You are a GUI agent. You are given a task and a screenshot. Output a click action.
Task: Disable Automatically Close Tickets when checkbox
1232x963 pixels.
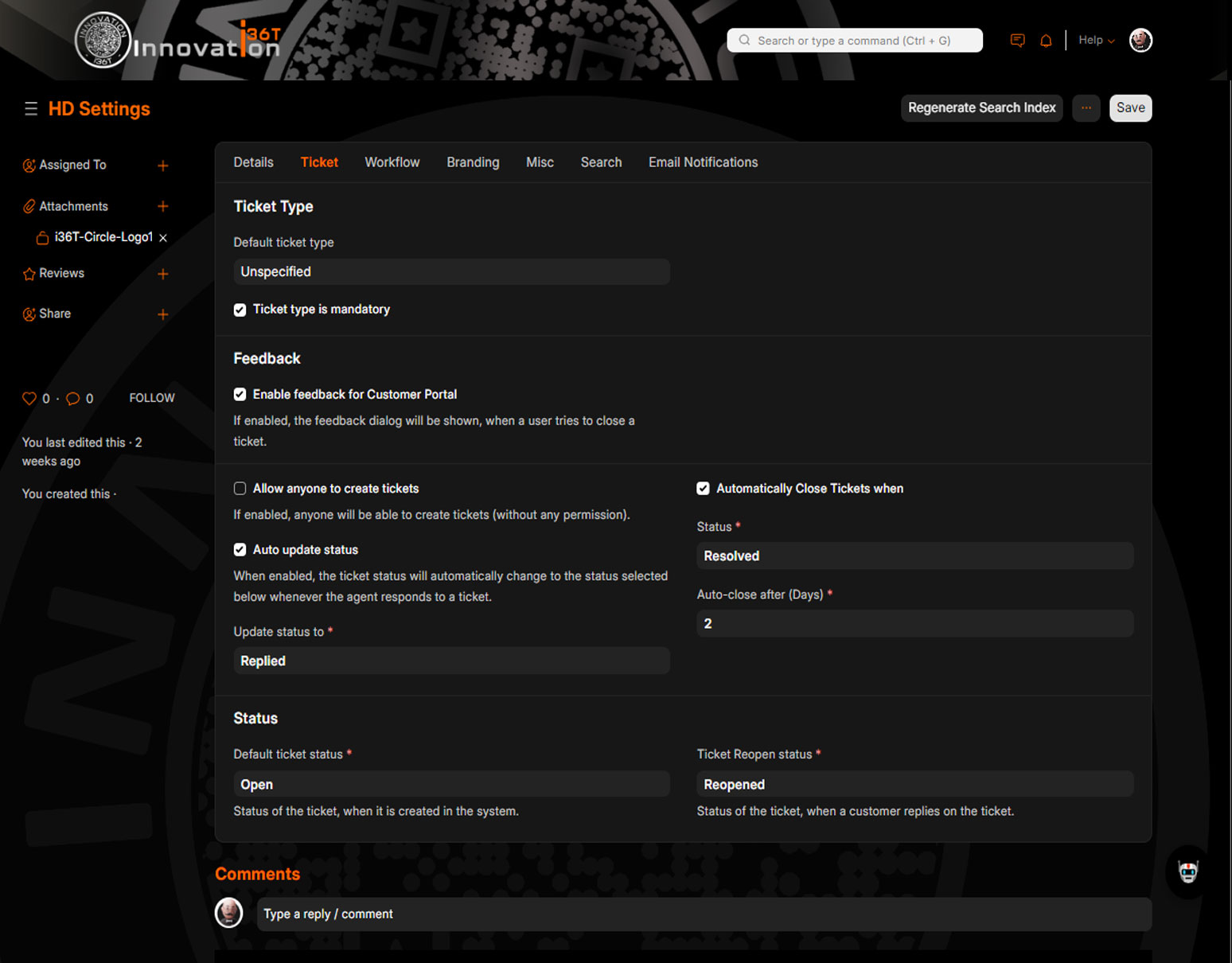[703, 489]
